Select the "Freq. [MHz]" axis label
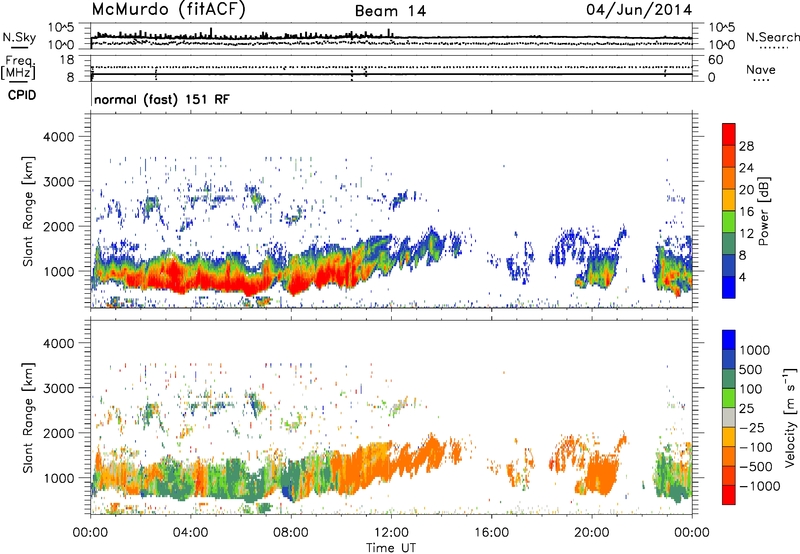 point(19,68)
